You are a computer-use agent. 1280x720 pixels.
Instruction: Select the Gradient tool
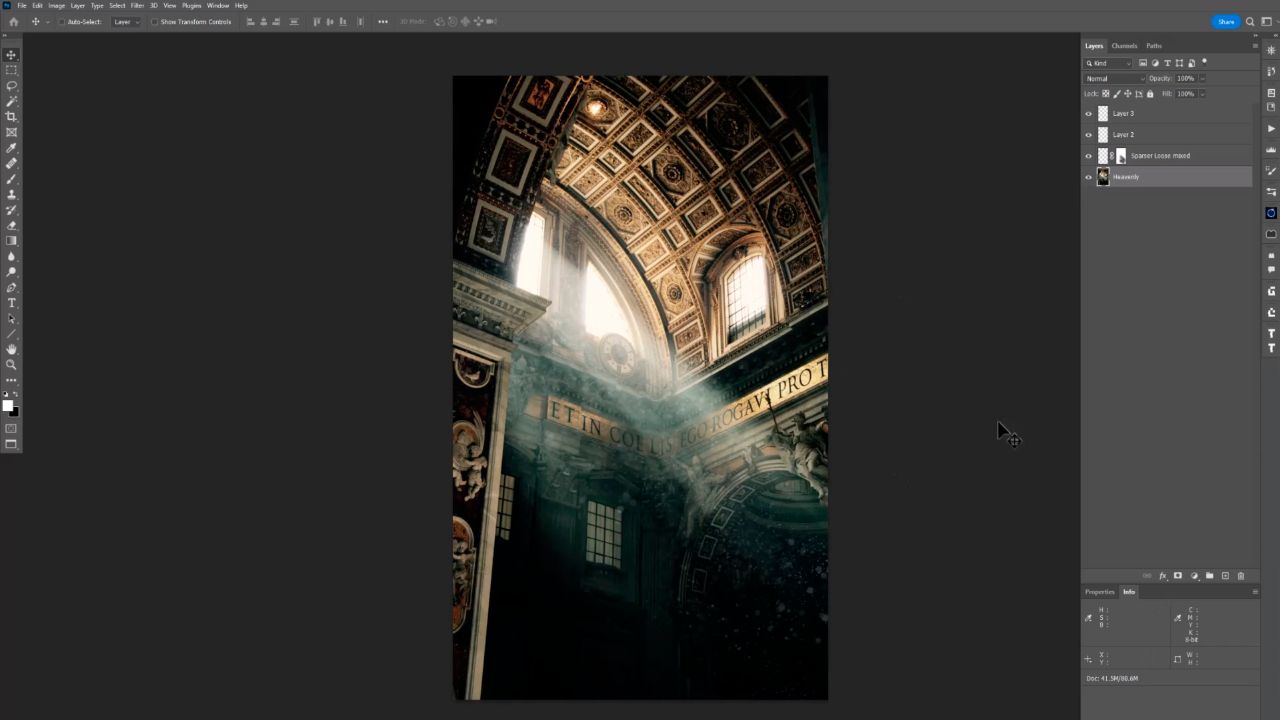(x=11, y=241)
